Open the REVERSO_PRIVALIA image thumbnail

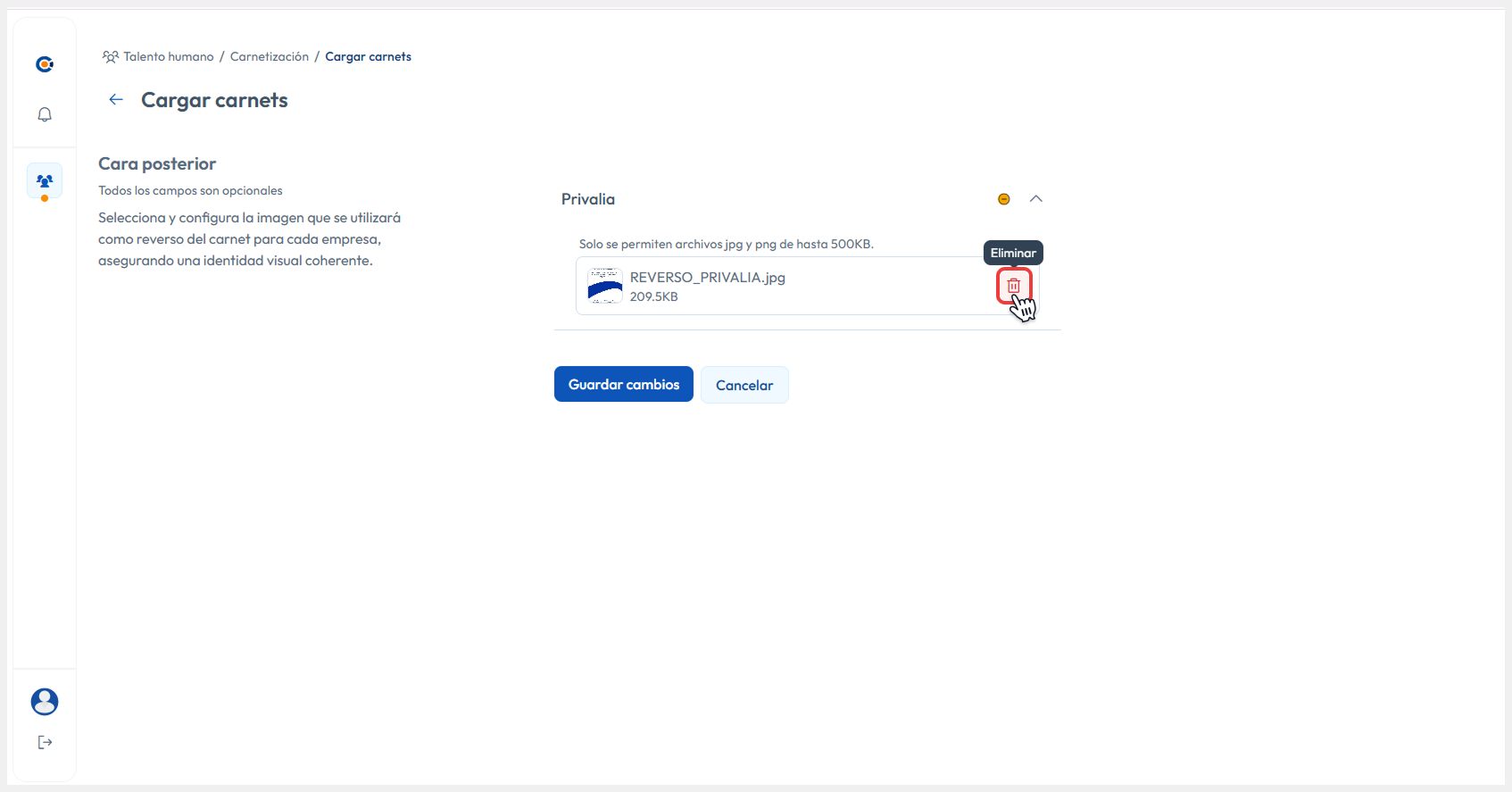tap(605, 286)
